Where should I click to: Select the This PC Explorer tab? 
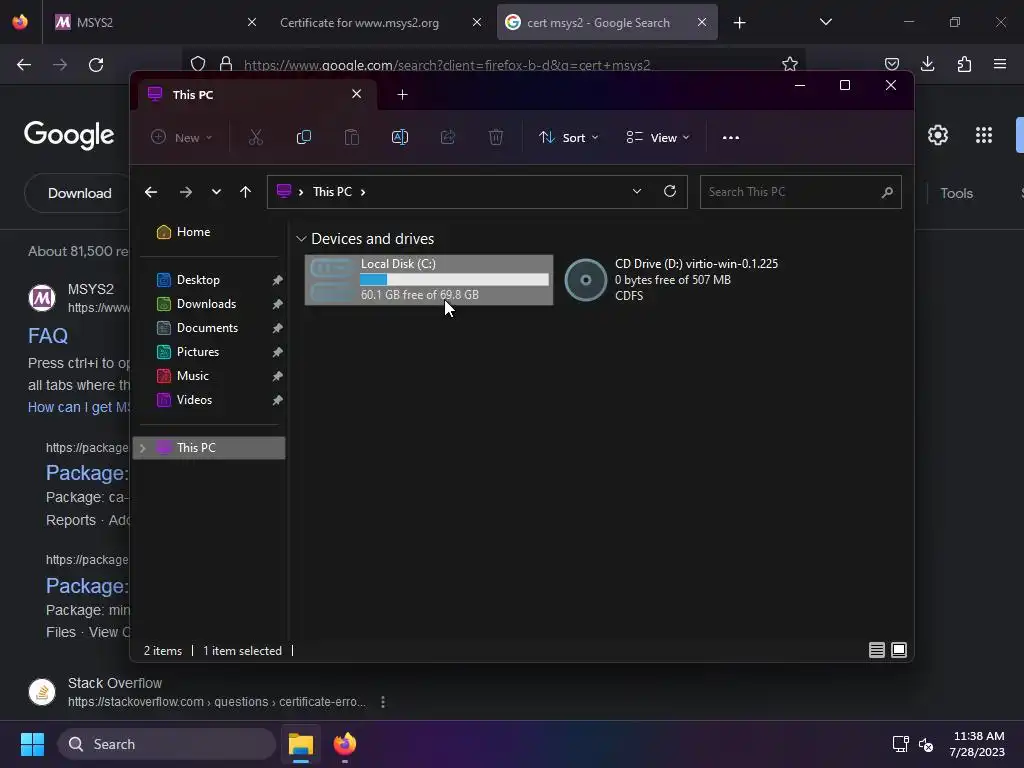257,95
